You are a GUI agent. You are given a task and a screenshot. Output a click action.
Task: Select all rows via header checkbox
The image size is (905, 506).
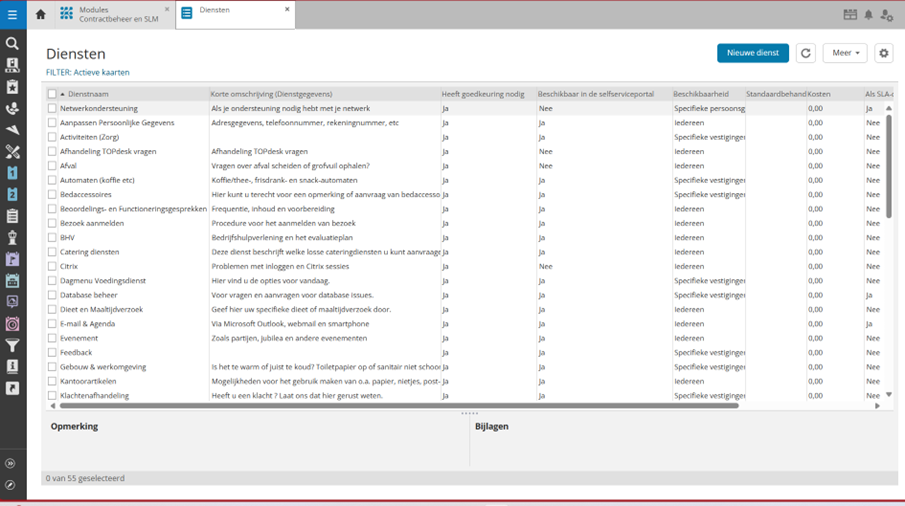tap(52, 94)
